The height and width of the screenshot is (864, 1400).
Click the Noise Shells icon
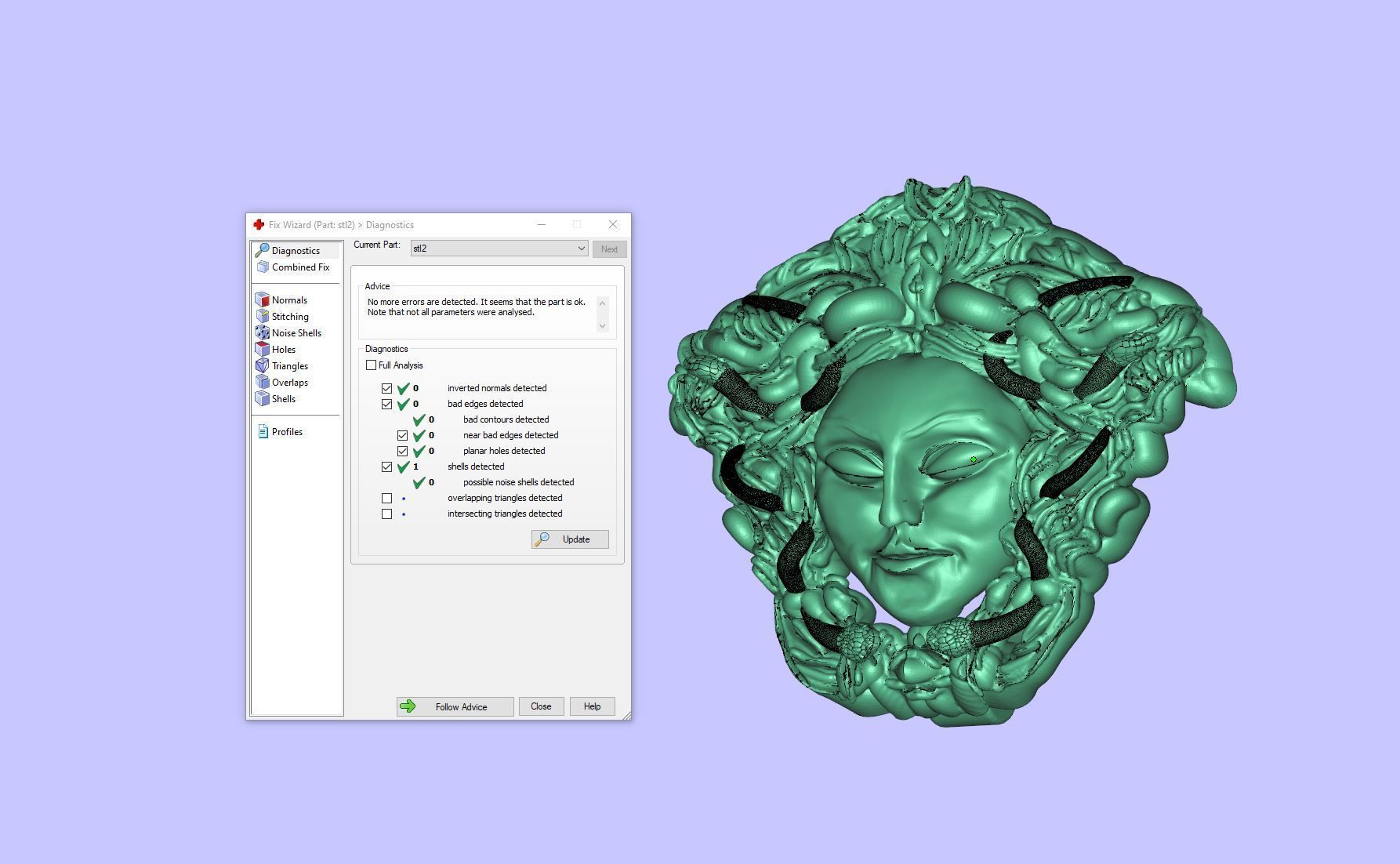coord(263,332)
